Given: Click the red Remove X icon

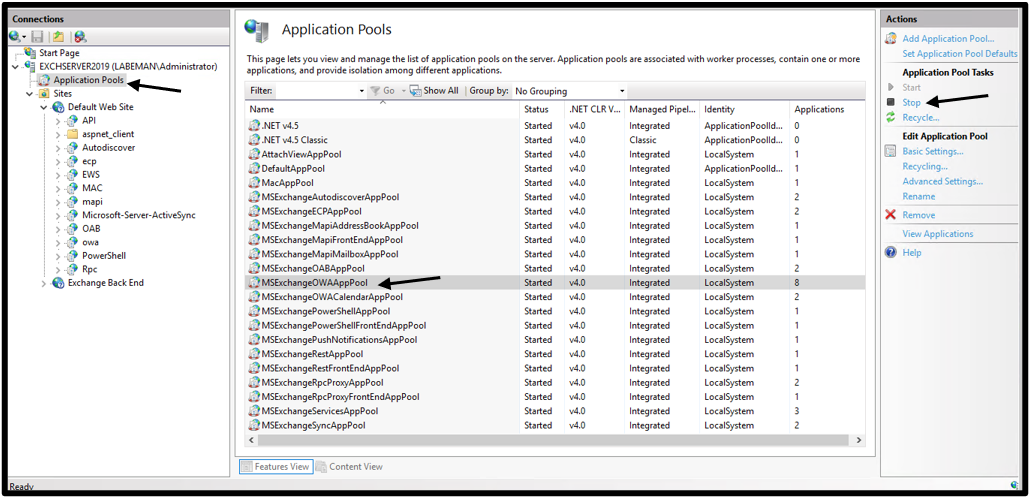Looking at the screenshot, I should point(891,215).
